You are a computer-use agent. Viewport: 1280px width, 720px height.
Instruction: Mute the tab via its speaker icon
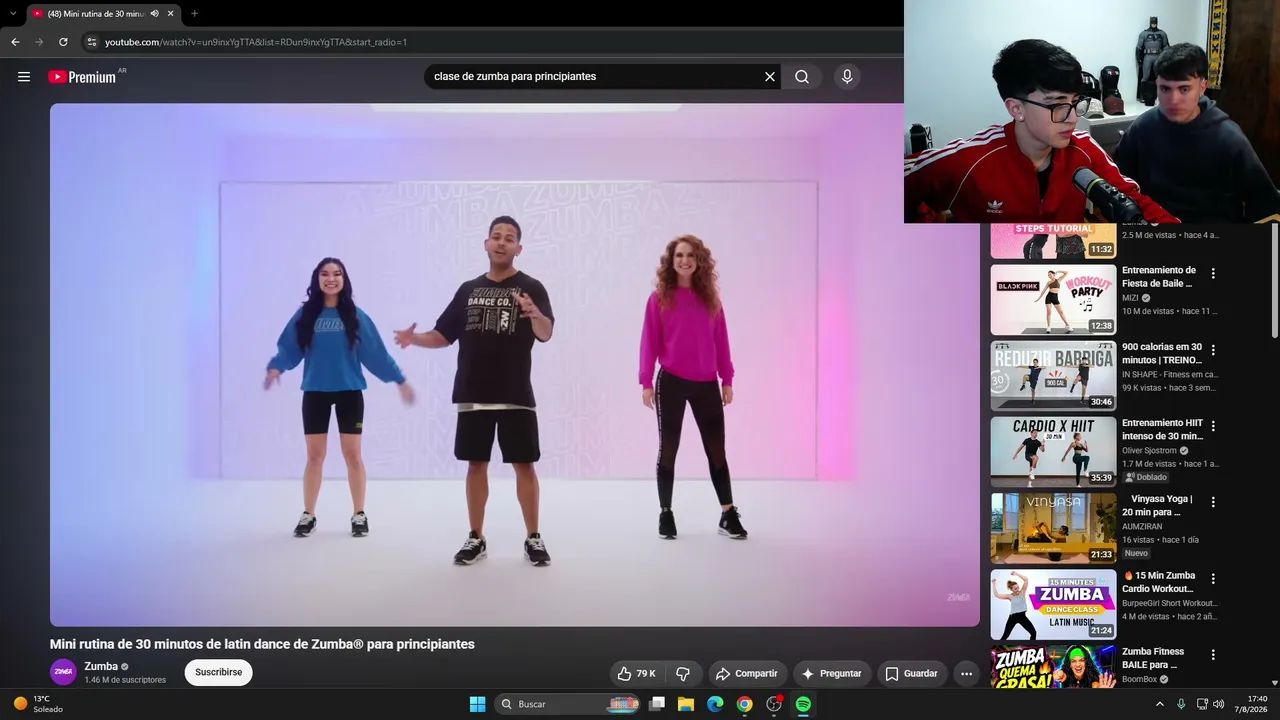[x=155, y=14]
